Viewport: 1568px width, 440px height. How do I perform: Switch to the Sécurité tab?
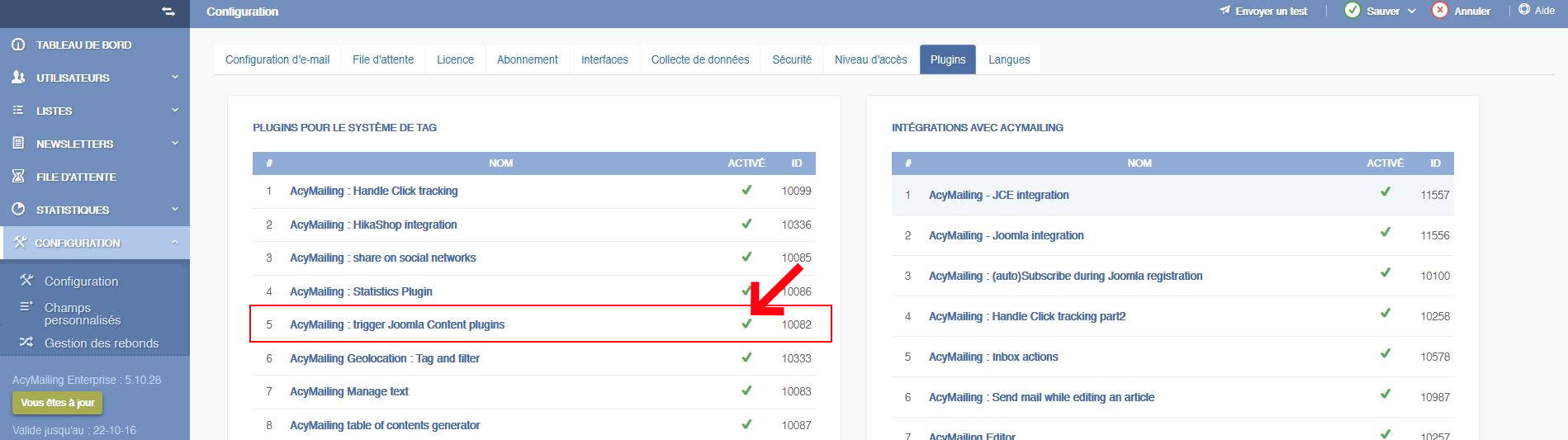coord(792,59)
